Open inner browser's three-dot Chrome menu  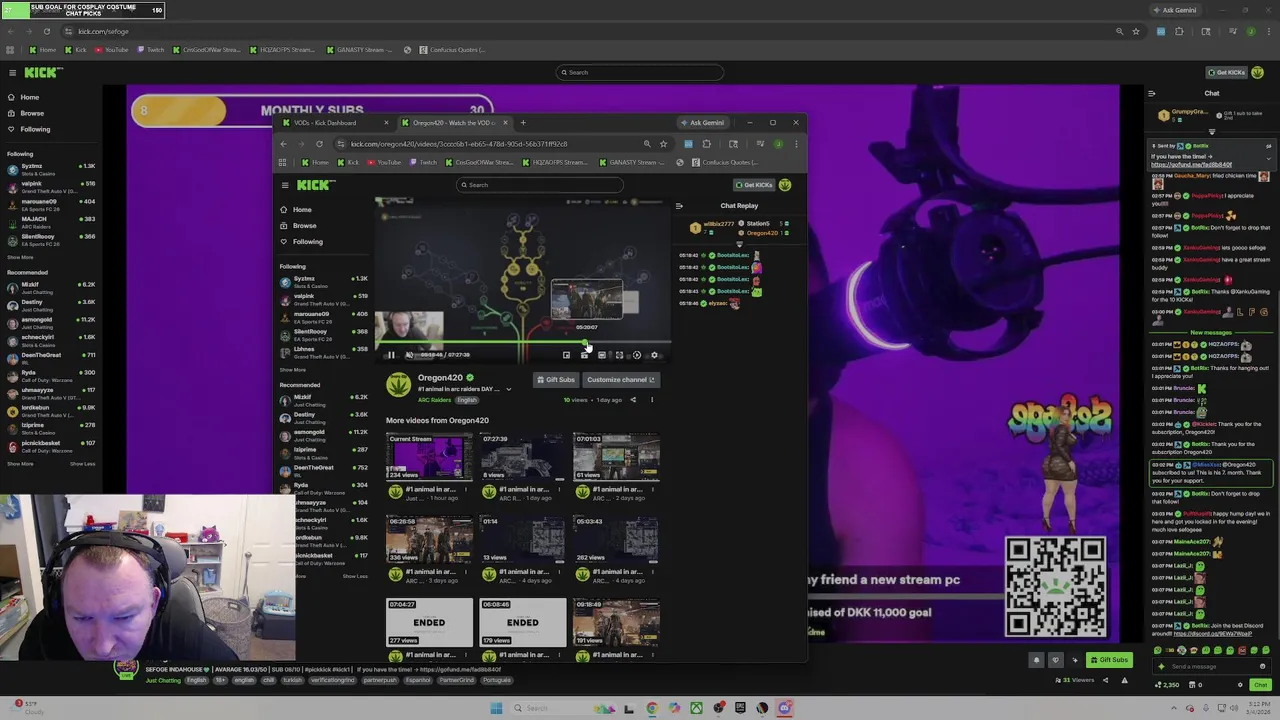coord(796,144)
